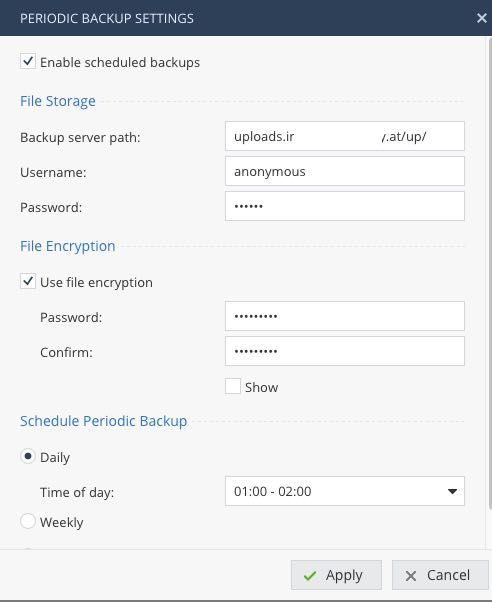Click the File Storage password field
This screenshot has width=492, height=602.
pyautogui.click(x=345, y=207)
